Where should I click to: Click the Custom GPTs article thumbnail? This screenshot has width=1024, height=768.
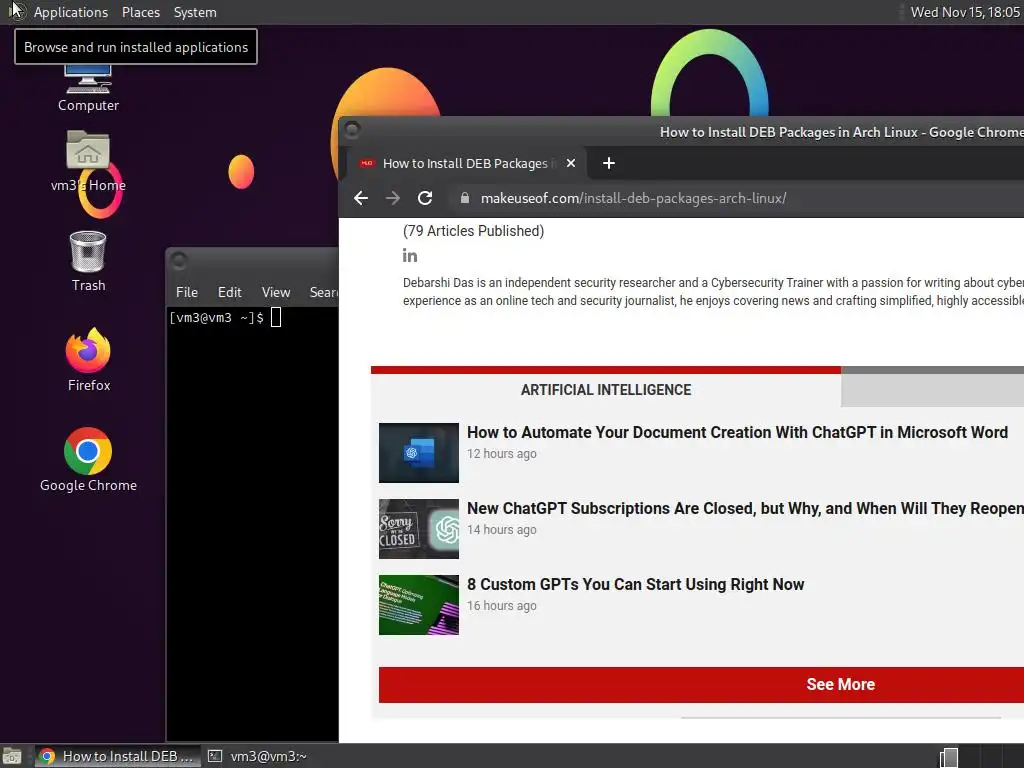click(419, 605)
